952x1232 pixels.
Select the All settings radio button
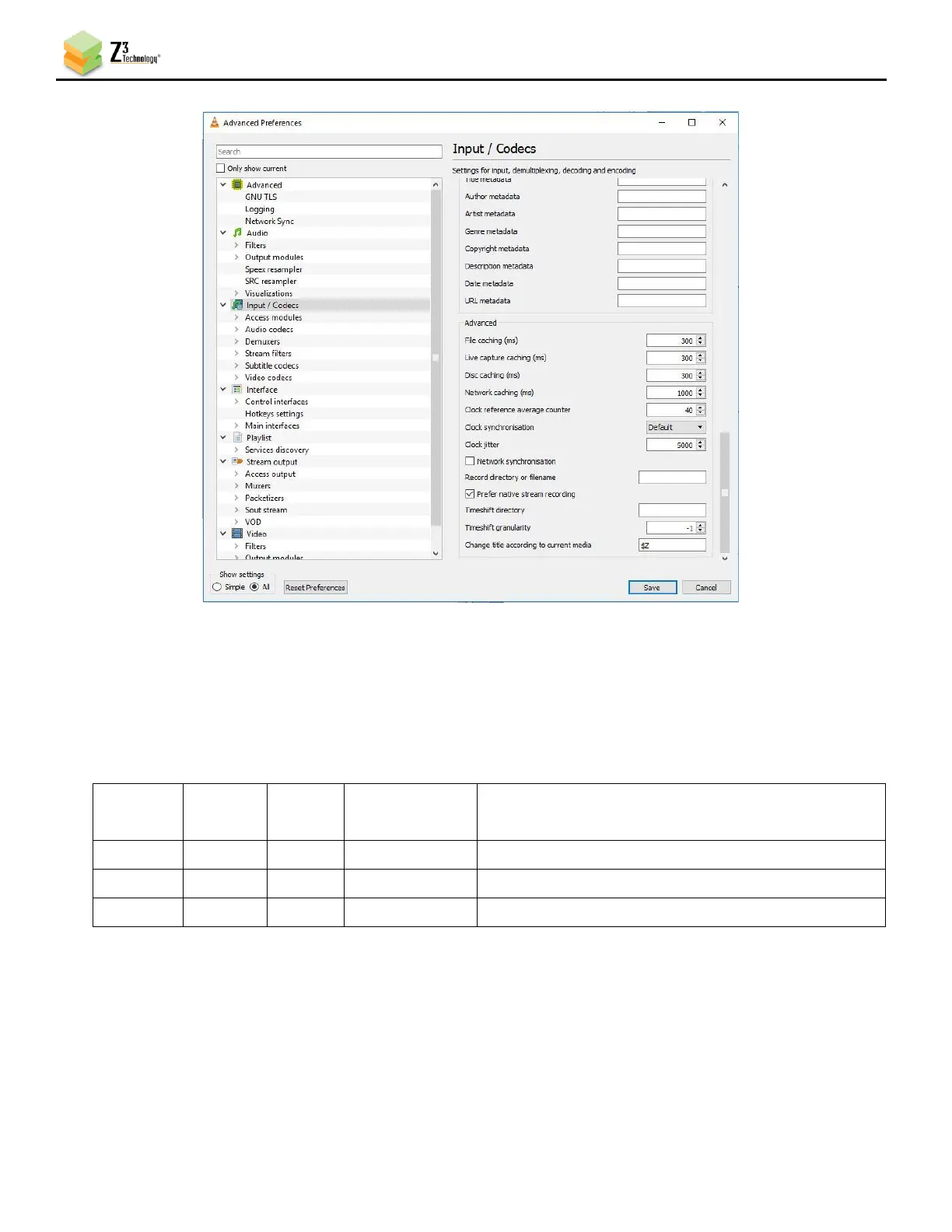click(x=254, y=587)
